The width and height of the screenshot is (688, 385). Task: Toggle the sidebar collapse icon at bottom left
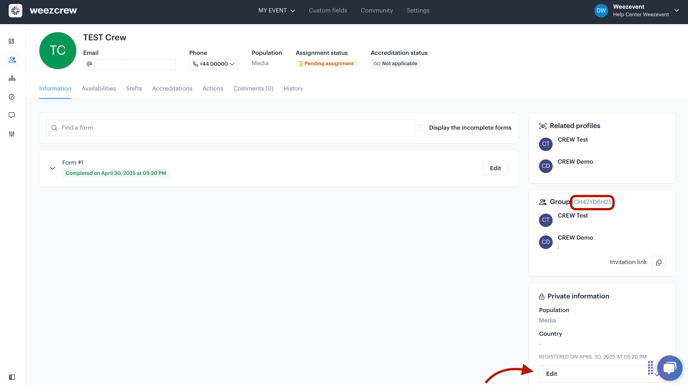point(12,377)
